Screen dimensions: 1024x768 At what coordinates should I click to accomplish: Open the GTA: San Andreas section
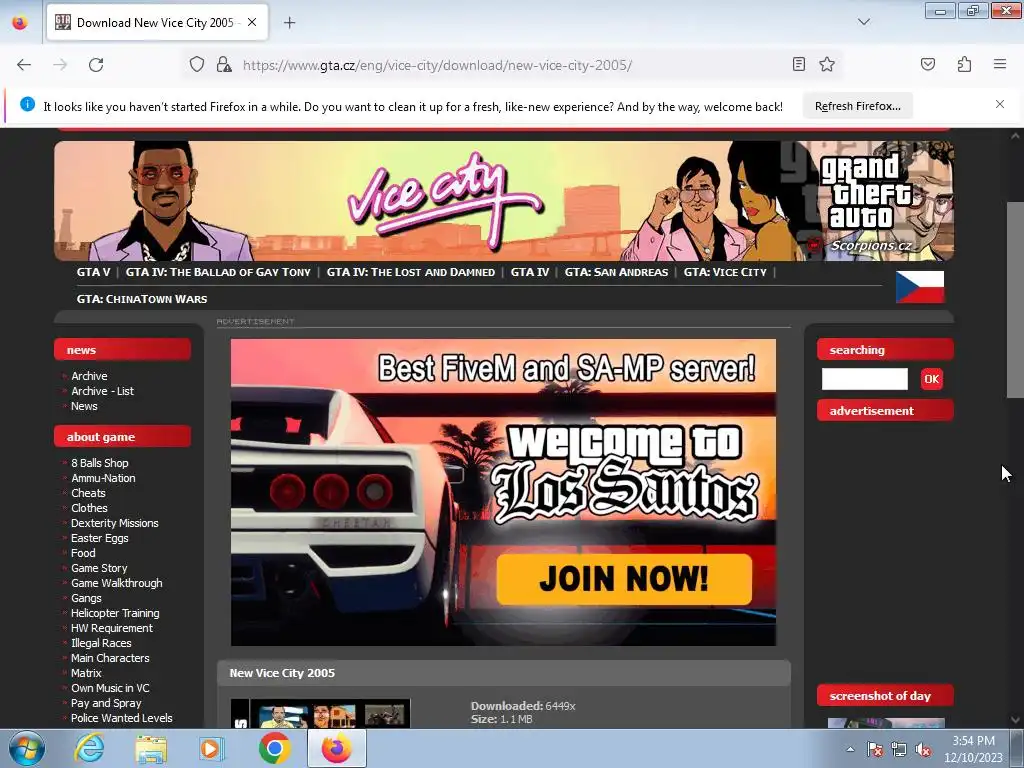616,272
